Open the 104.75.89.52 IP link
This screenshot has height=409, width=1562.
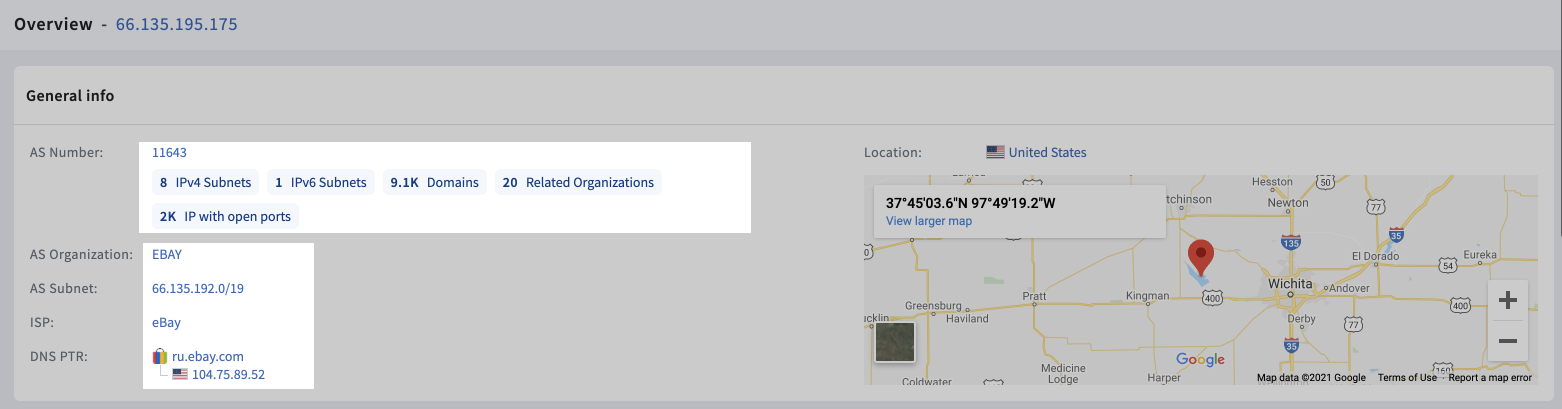pyautogui.click(x=228, y=374)
